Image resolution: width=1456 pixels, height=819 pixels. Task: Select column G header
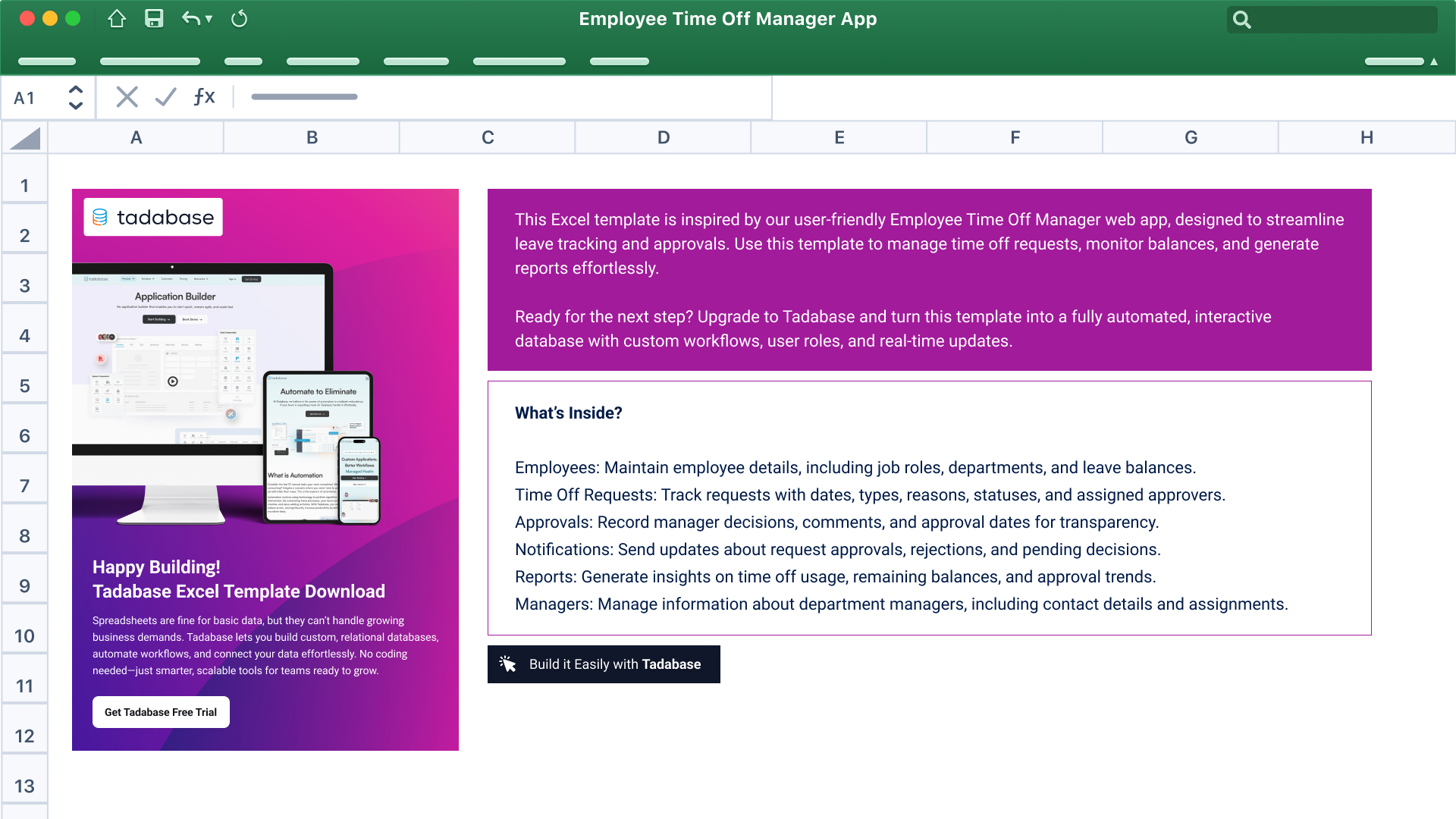tap(1191, 138)
